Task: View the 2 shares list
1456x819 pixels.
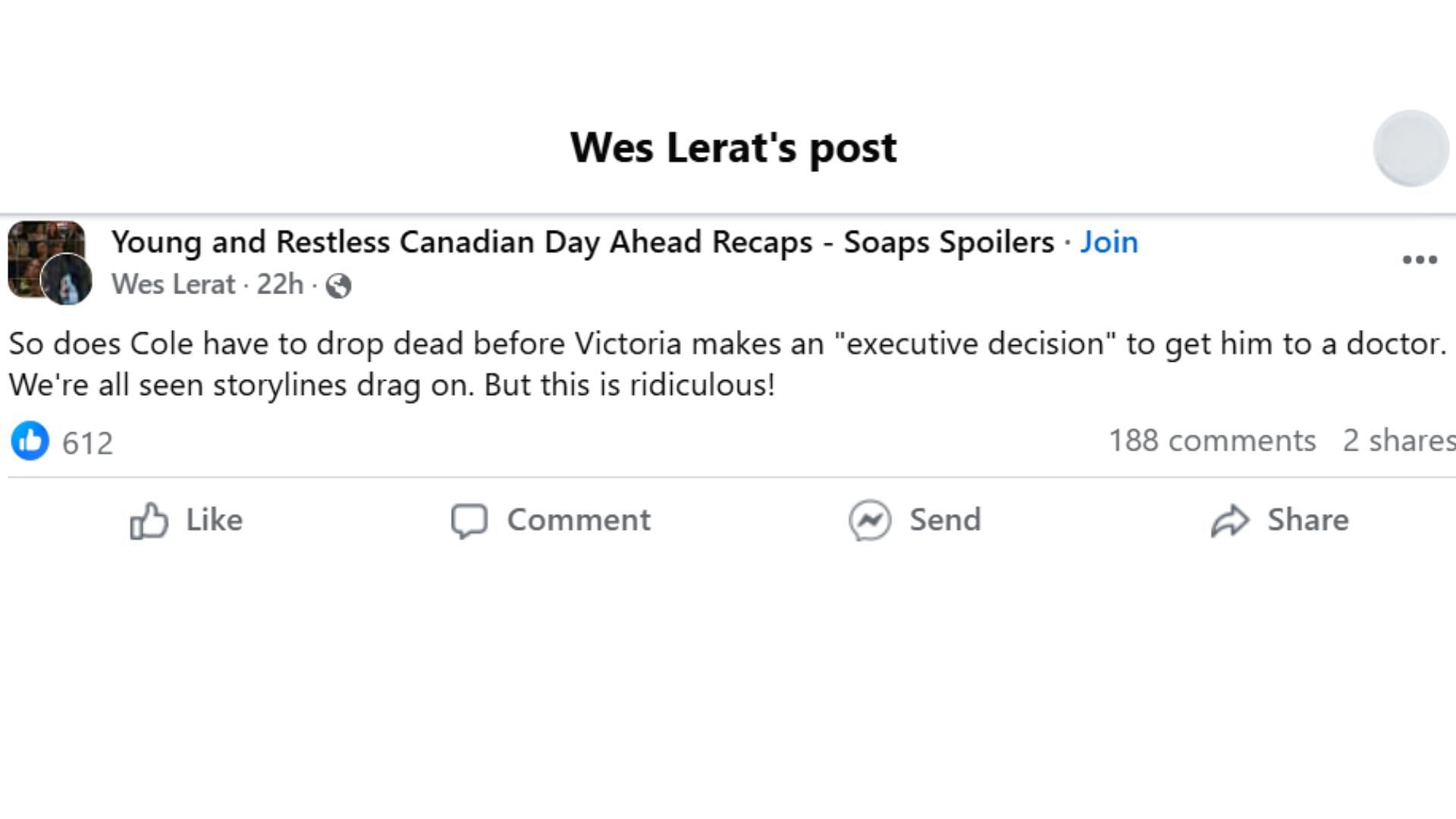Action: [x=1397, y=441]
